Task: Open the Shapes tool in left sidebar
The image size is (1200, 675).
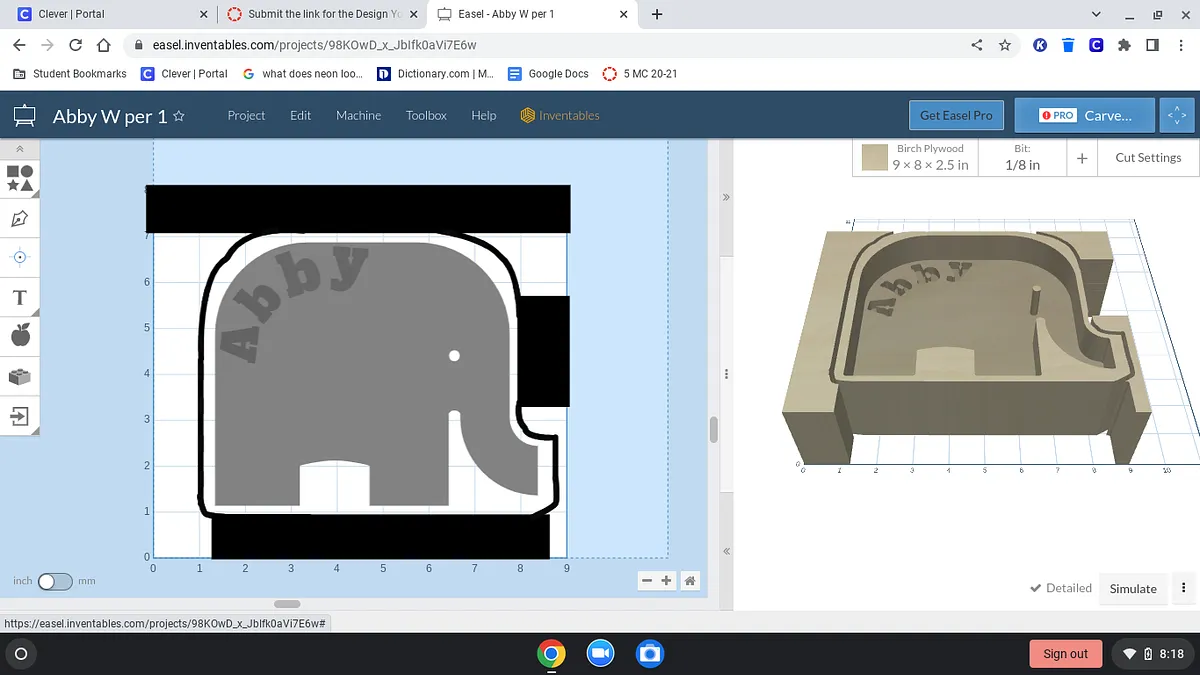Action: 20,178
